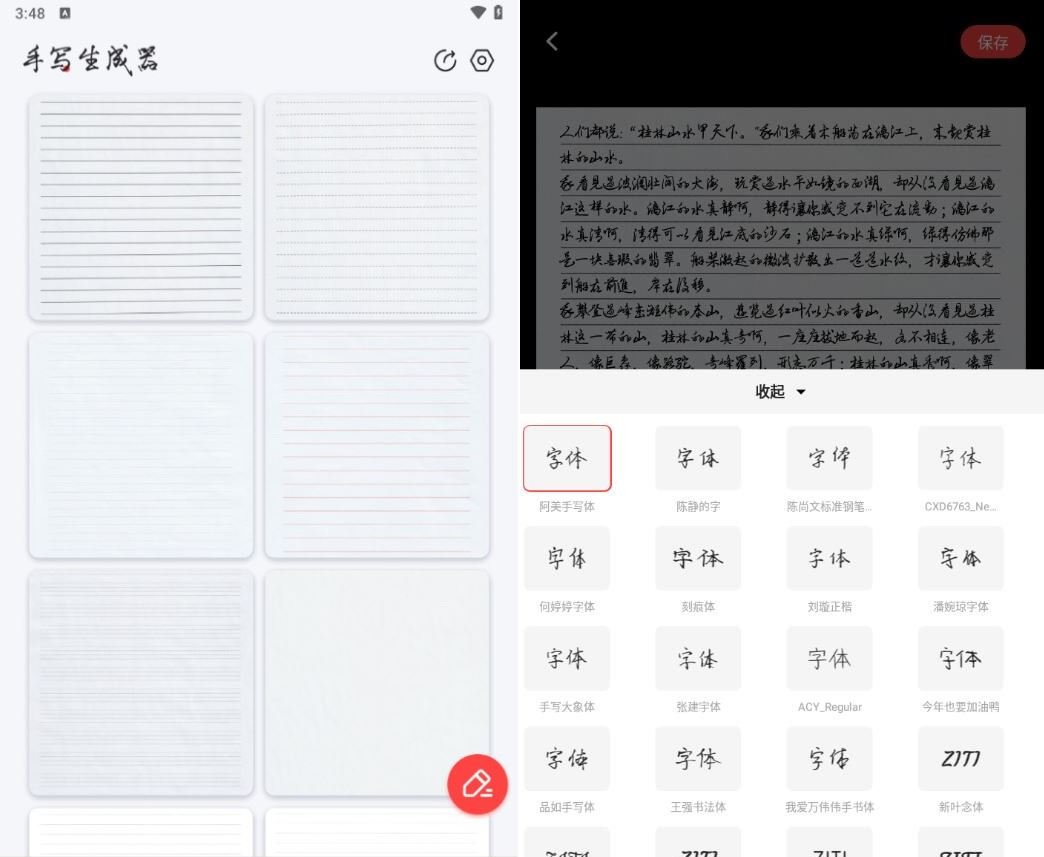This screenshot has height=857, width=1044.
Task: Tap the red floating edit button
Action: (x=477, y=784)
